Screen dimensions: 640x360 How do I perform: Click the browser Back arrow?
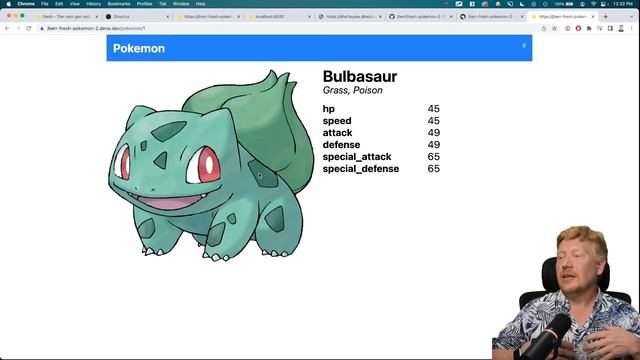click(x=7, y=28)
